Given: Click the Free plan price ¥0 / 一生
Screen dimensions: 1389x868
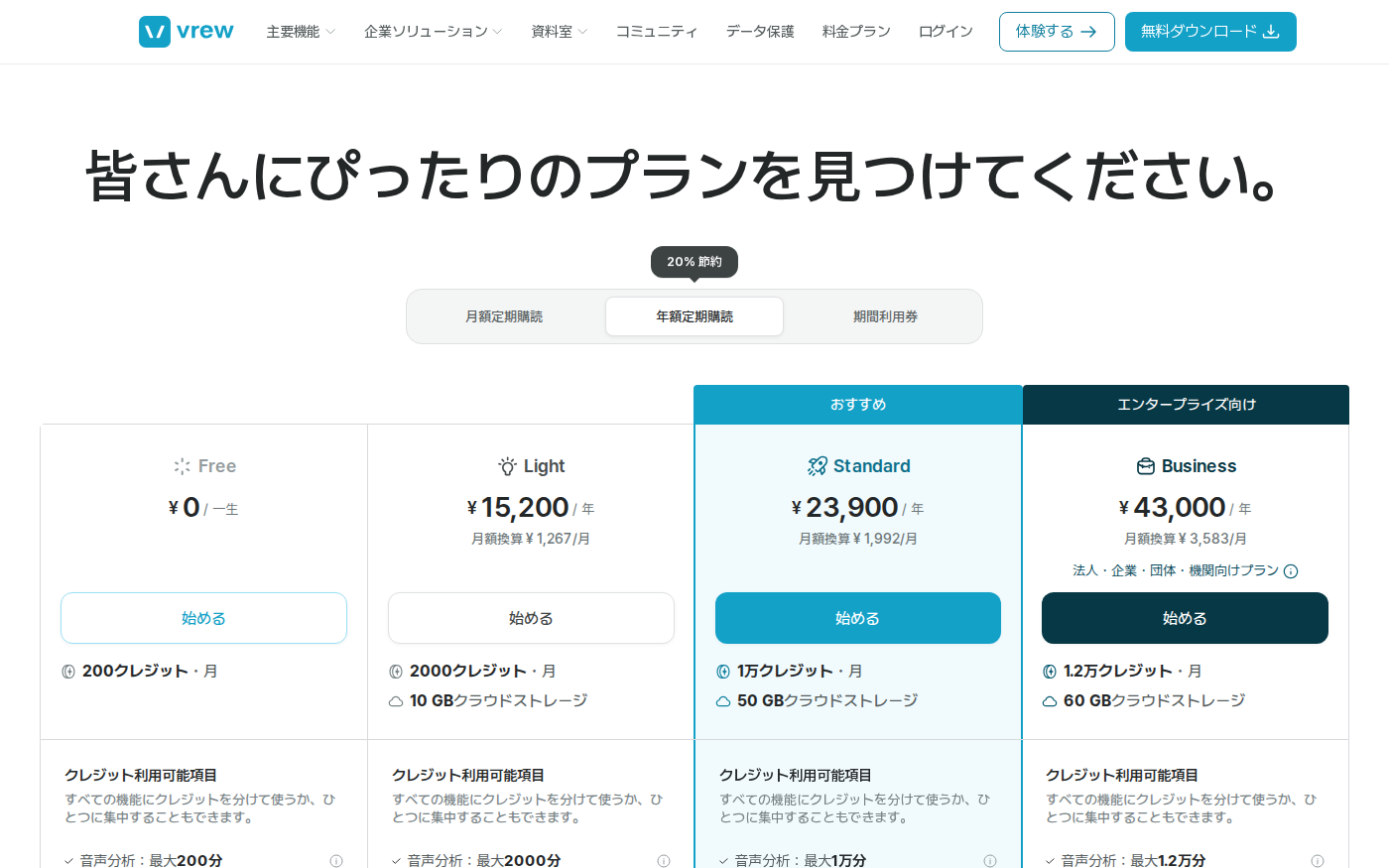Looking at the screenshot, I should point(203,508).
